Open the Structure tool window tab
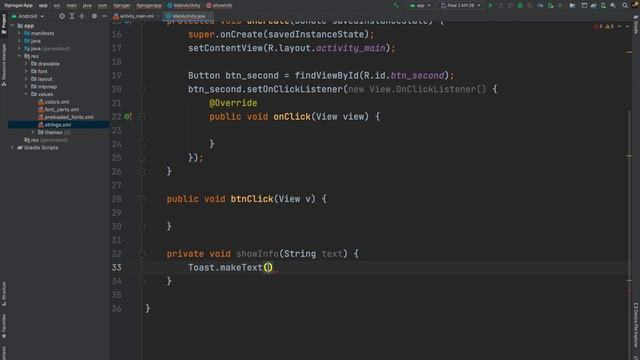This screenshot has height=360, width=640. point(4,293)
